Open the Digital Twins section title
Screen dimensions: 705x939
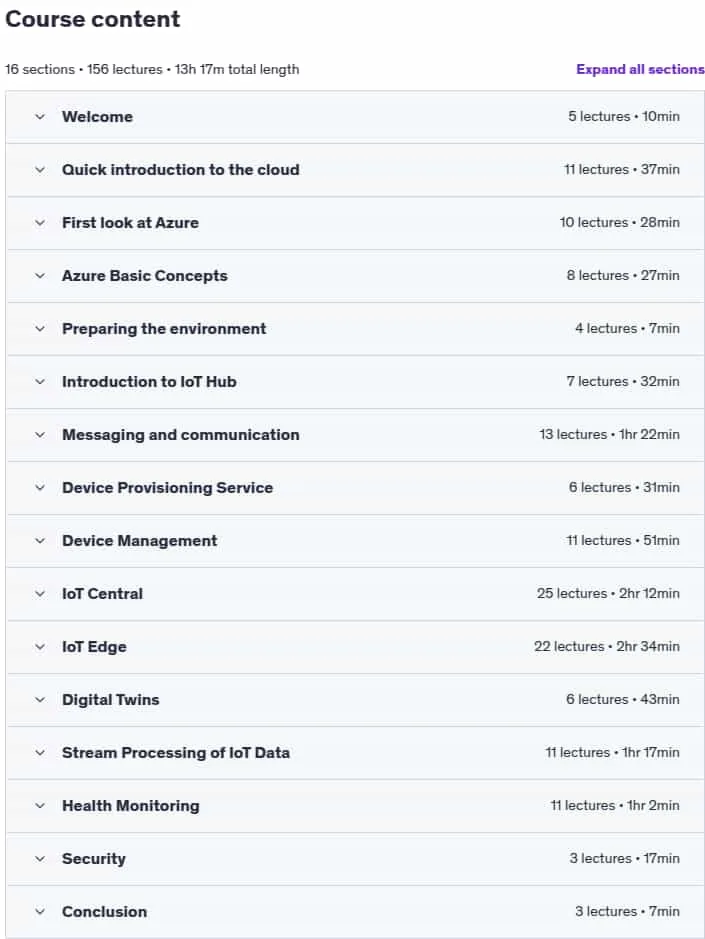tap(111, 700)
